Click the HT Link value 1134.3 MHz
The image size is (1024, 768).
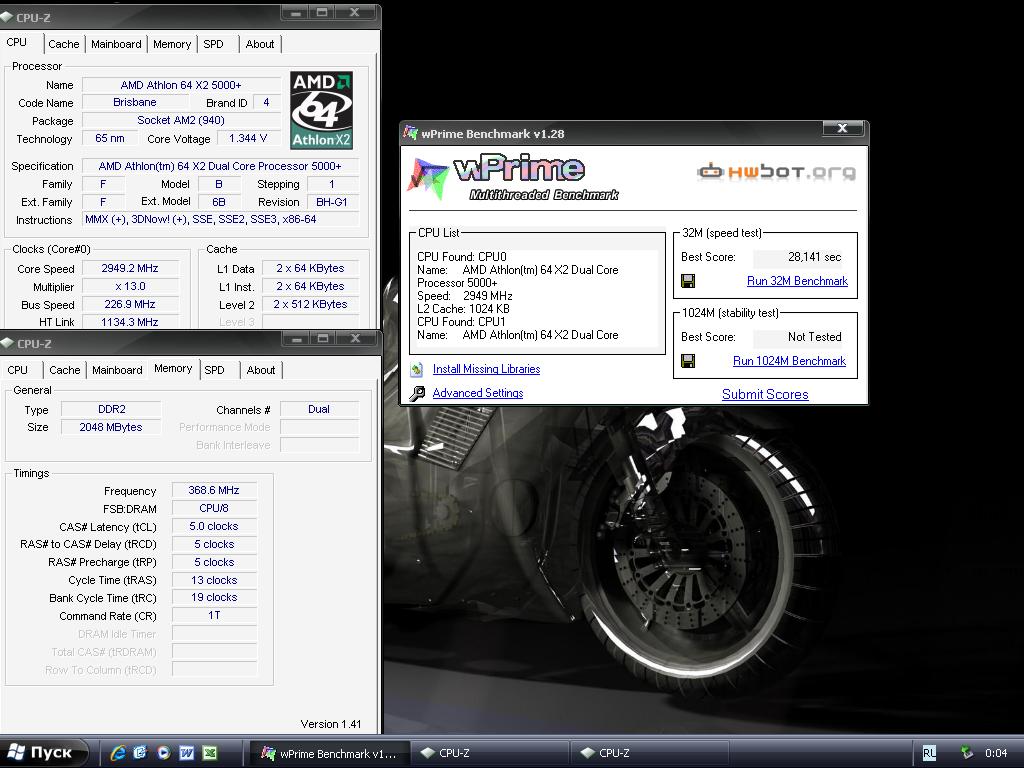coord(130,322)
